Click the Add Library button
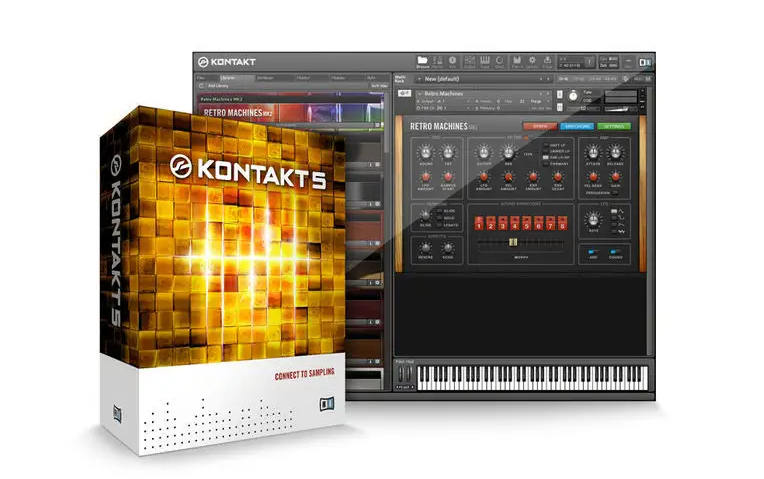This screenshot has width=764, height=479. (218, 86)
